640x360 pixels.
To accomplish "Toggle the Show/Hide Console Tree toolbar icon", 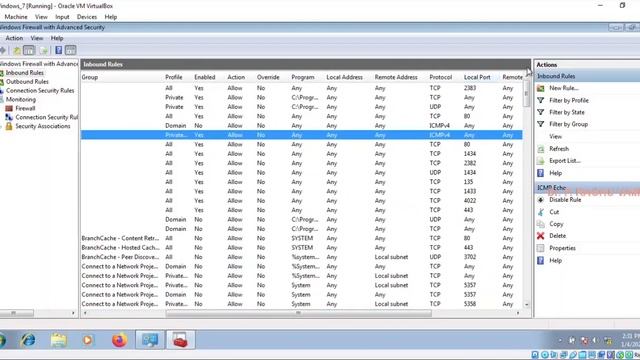I will [29, 51].
